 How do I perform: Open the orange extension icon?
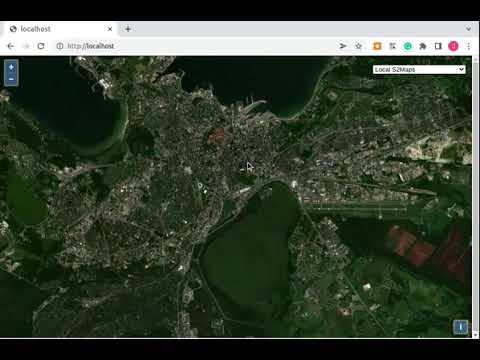point(377,46)
